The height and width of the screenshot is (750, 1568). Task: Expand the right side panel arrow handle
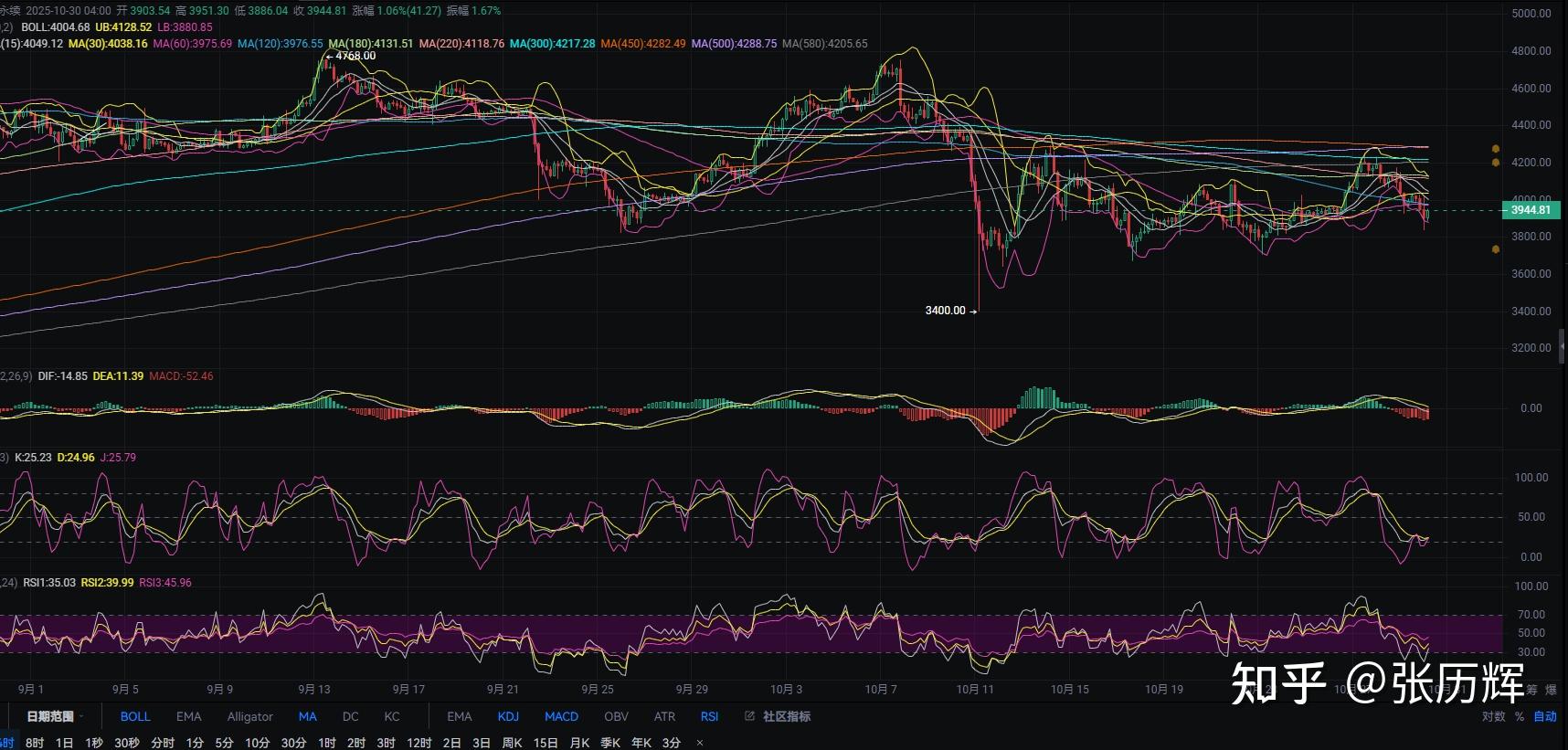point(1563,347)
